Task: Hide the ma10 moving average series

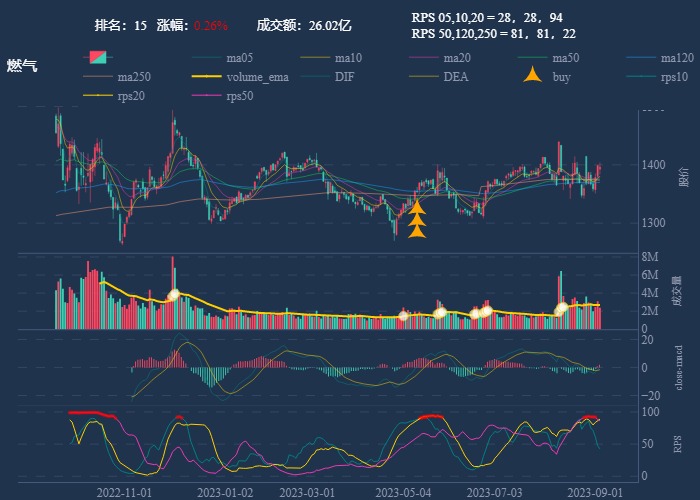Action: coord(348,58)
